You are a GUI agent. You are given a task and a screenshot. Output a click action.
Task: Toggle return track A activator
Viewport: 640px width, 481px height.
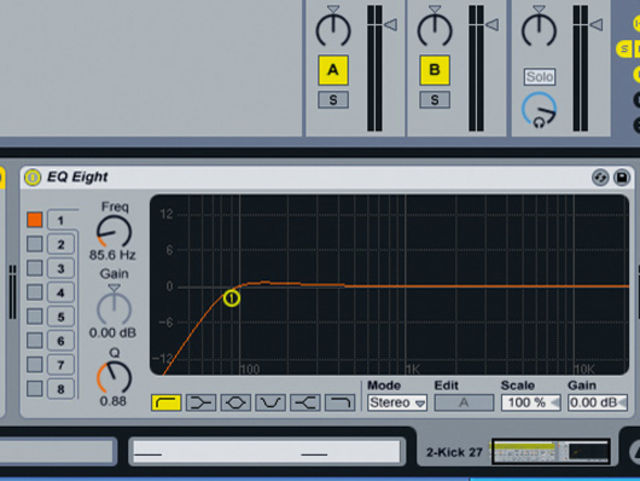(x=333, y=70)
